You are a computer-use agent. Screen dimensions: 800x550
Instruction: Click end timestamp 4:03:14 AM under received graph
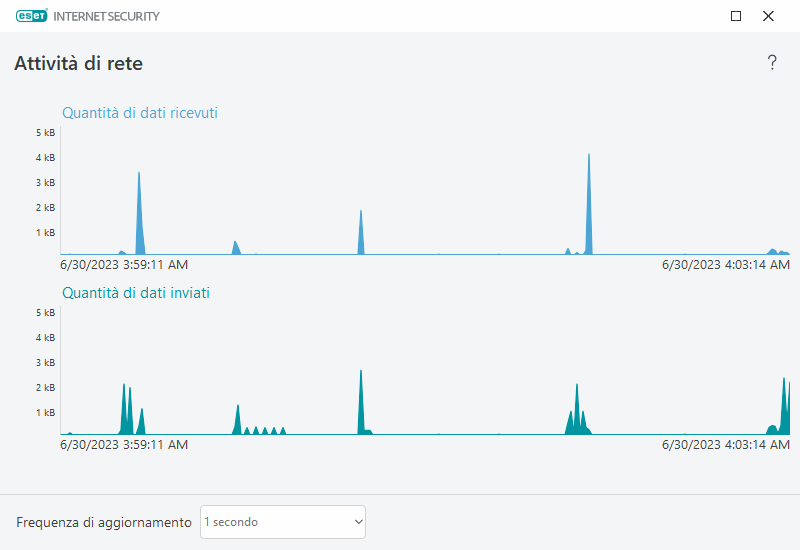coord(726,265)
